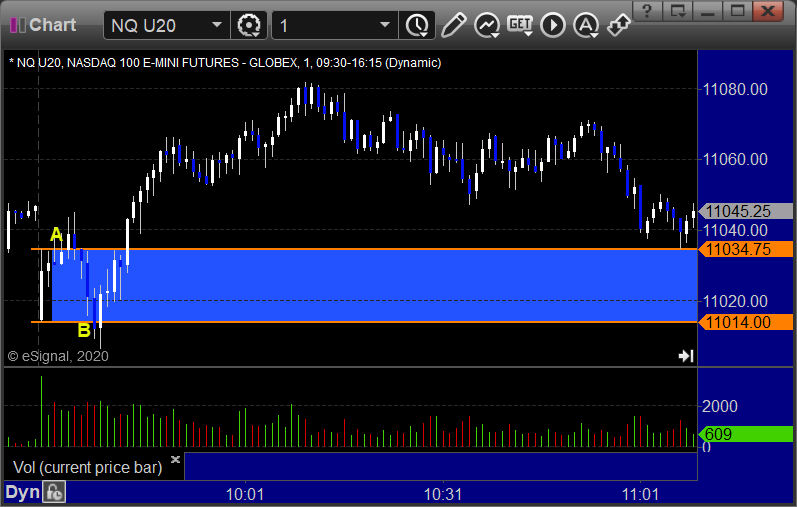Click the 11020.00 price axis label

[735, 301]
